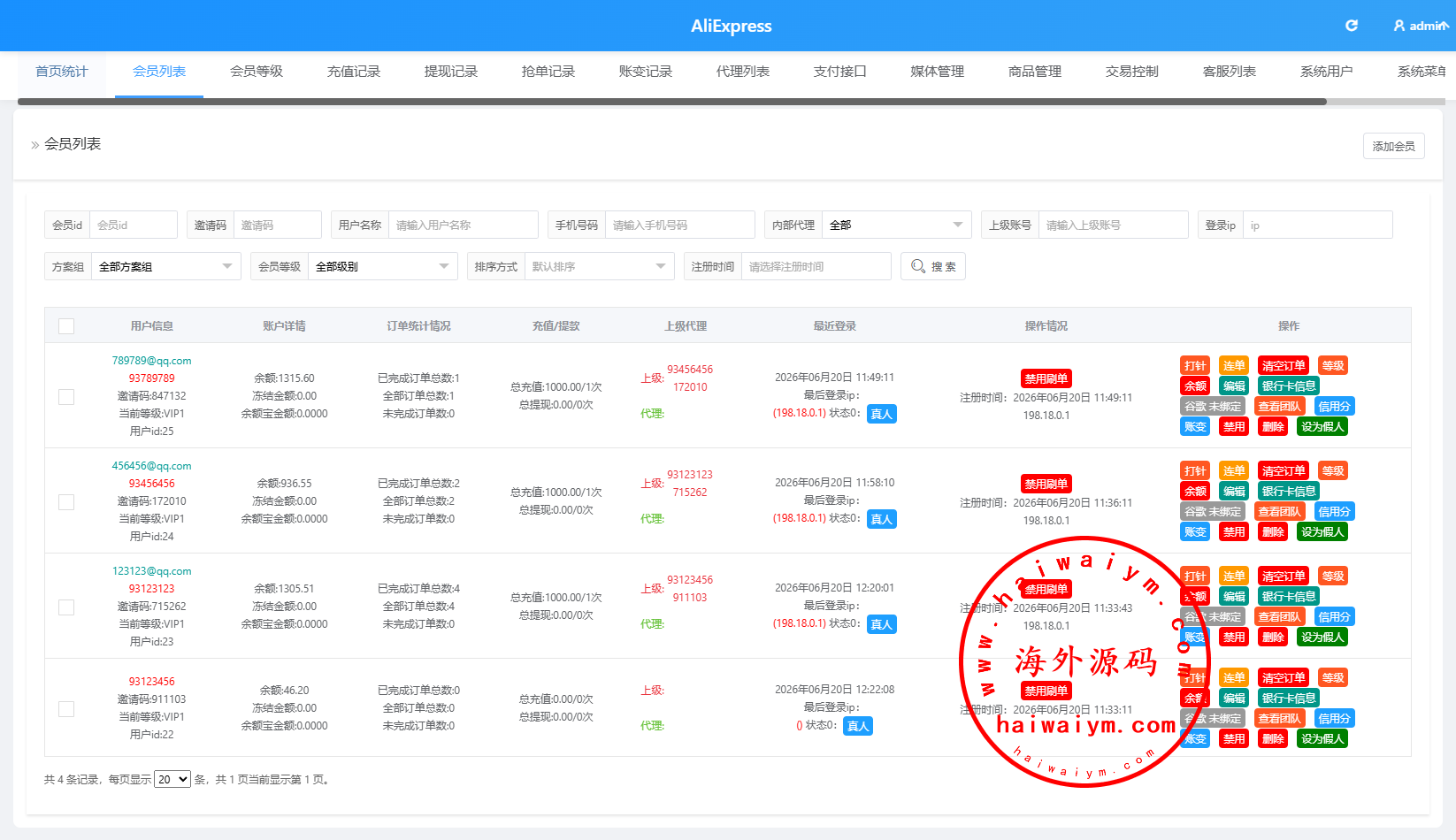Open 查看团队 for user 93789789
This screenshot has height=840, width=1456.
1280,407
